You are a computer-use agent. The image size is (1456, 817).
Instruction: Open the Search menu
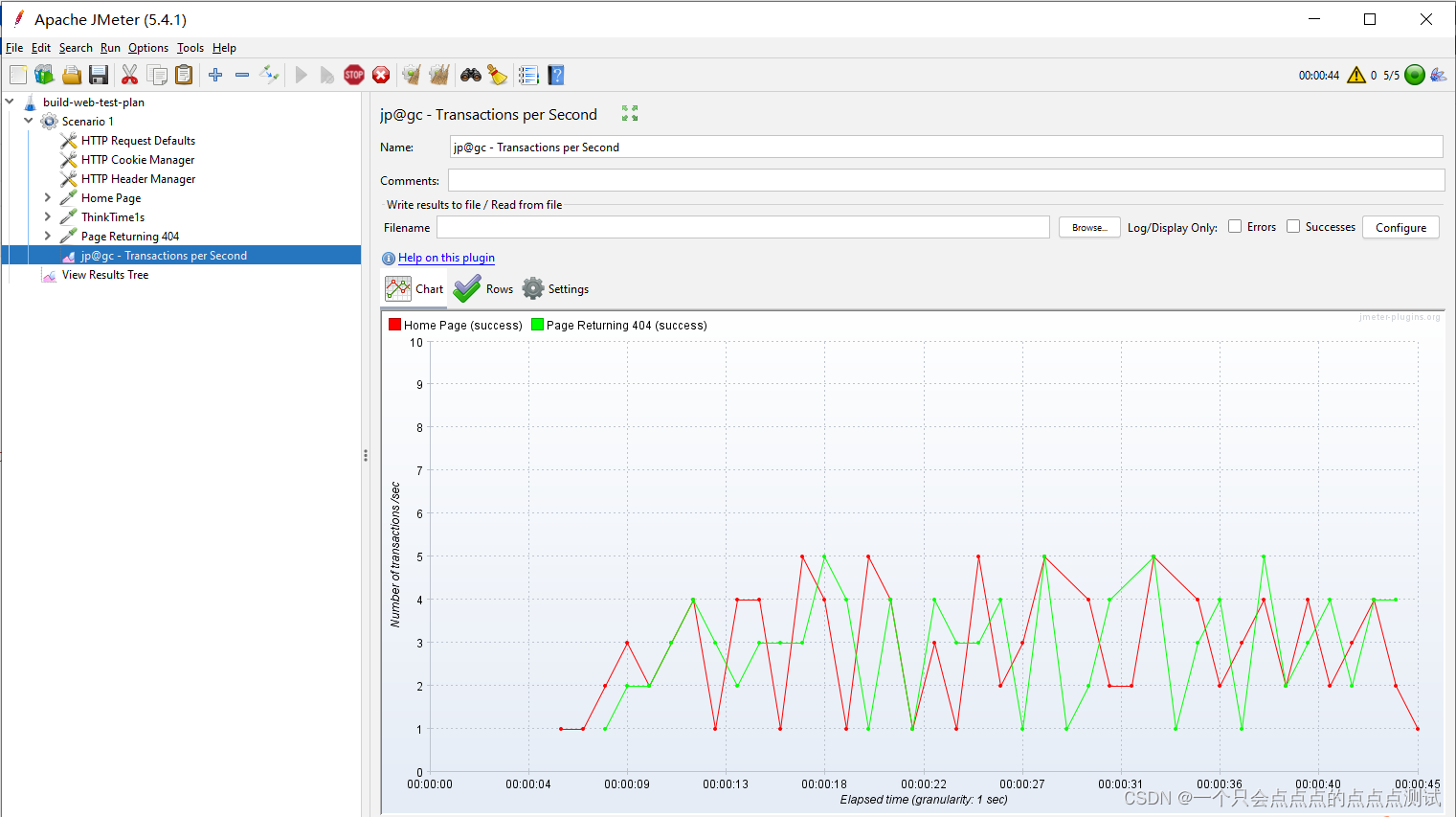coord(76,48)
